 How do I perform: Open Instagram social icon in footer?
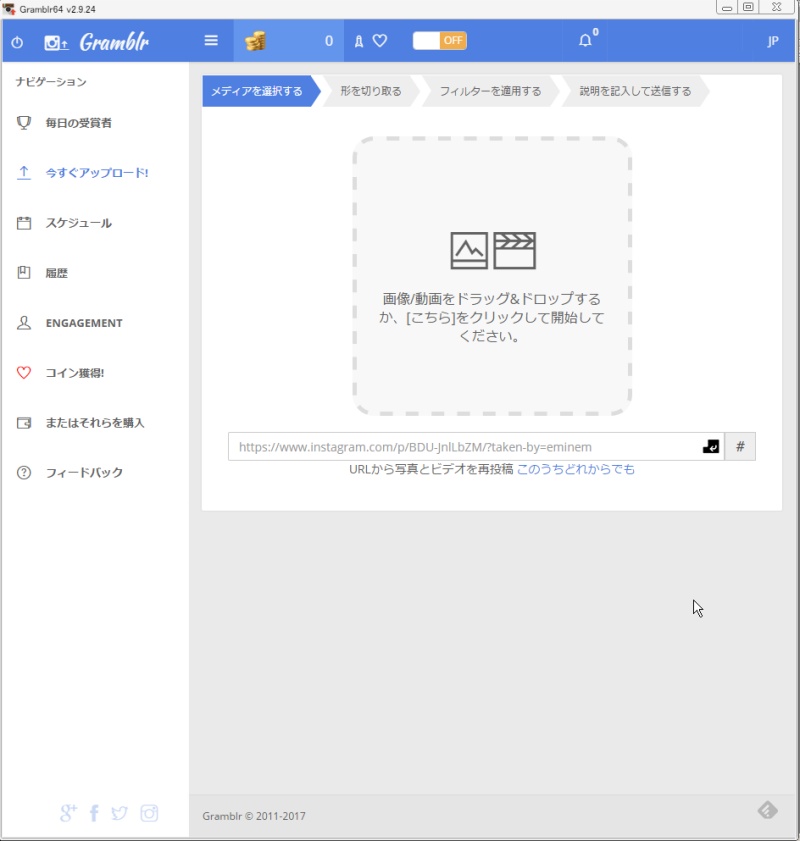coord(149,813)
